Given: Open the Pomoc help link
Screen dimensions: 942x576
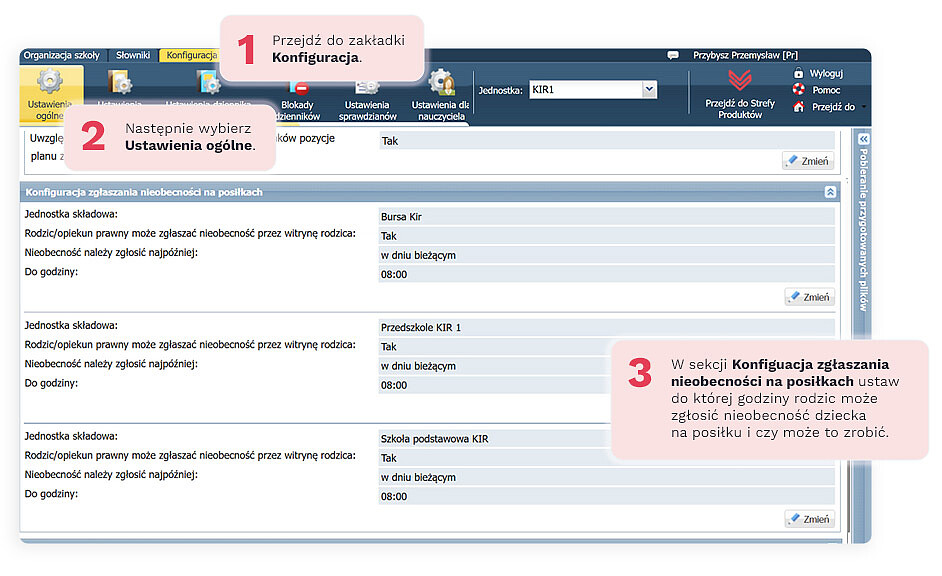Looking at the screenshot, I should click(x=826, y=90).
